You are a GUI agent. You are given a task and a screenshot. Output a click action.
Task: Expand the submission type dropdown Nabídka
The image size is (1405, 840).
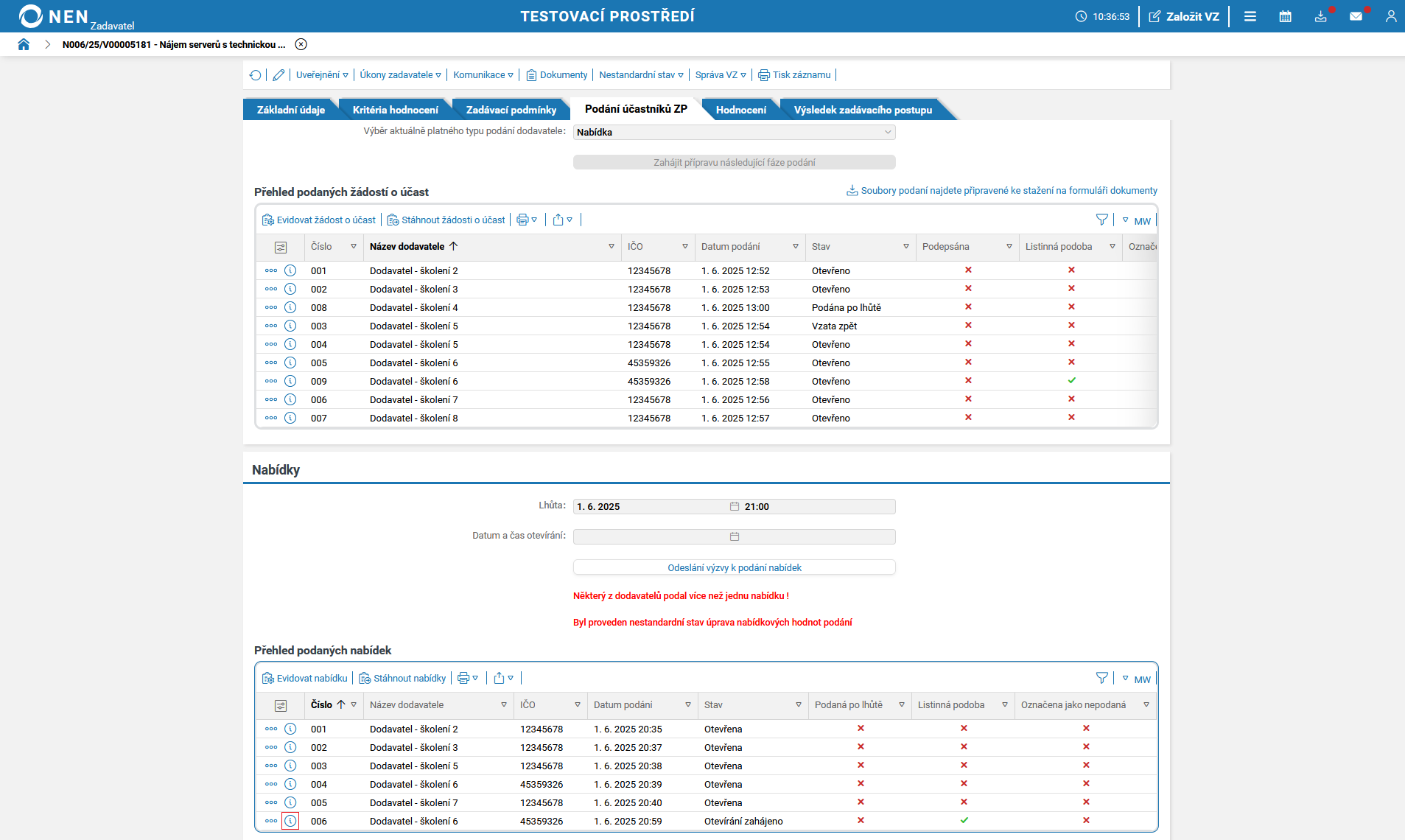point(734,133)
